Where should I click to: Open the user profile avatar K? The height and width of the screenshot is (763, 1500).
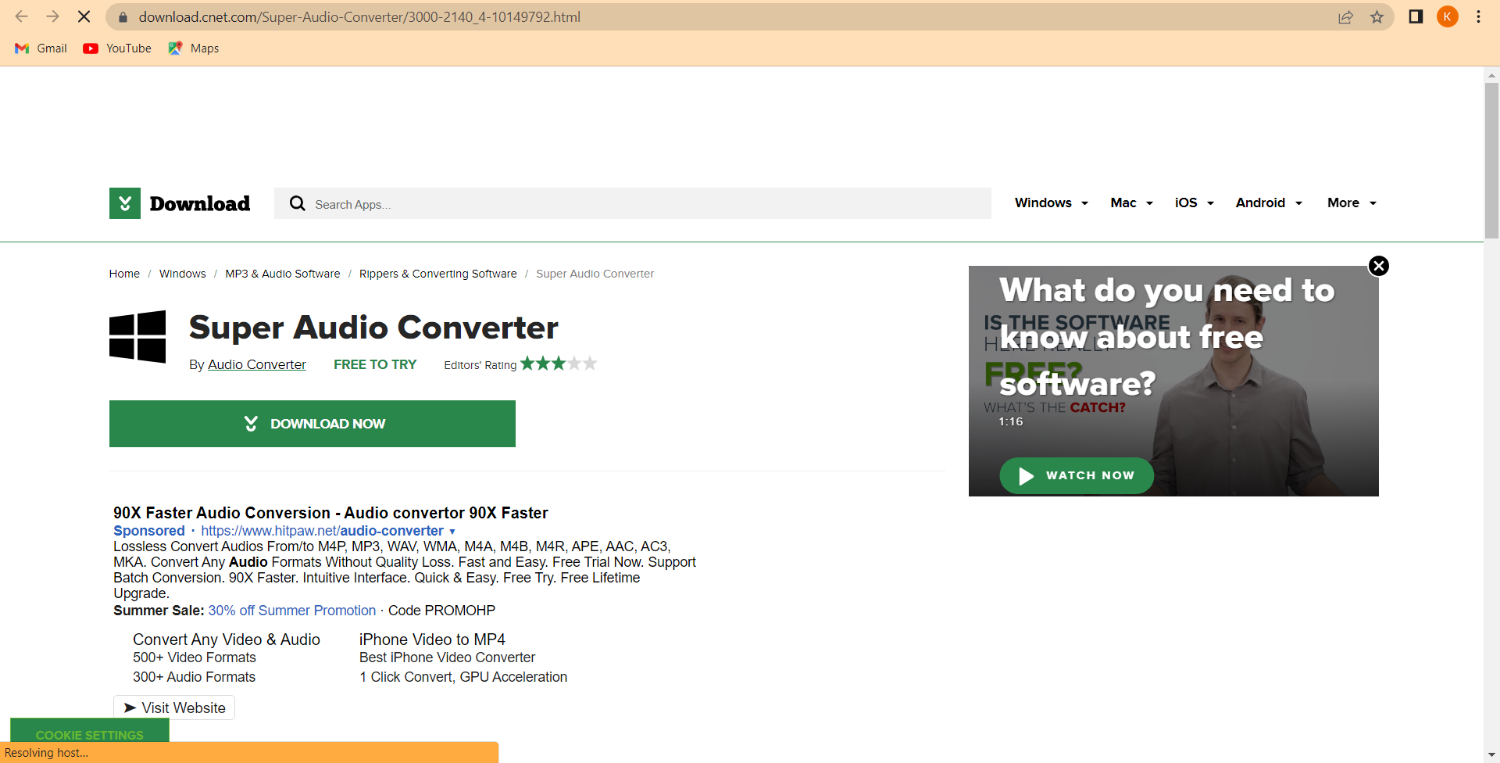click(1447, 17)
